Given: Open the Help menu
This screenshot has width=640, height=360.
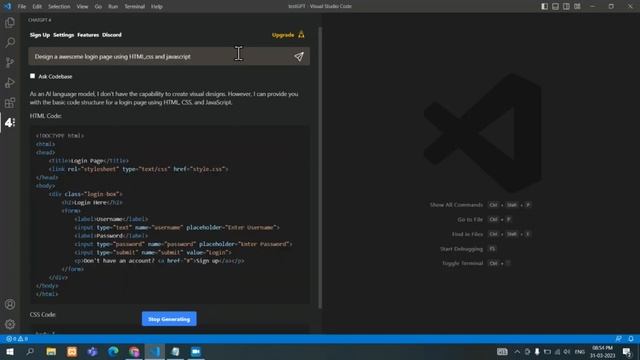Looking at the screenshot, I should point(157,7).
